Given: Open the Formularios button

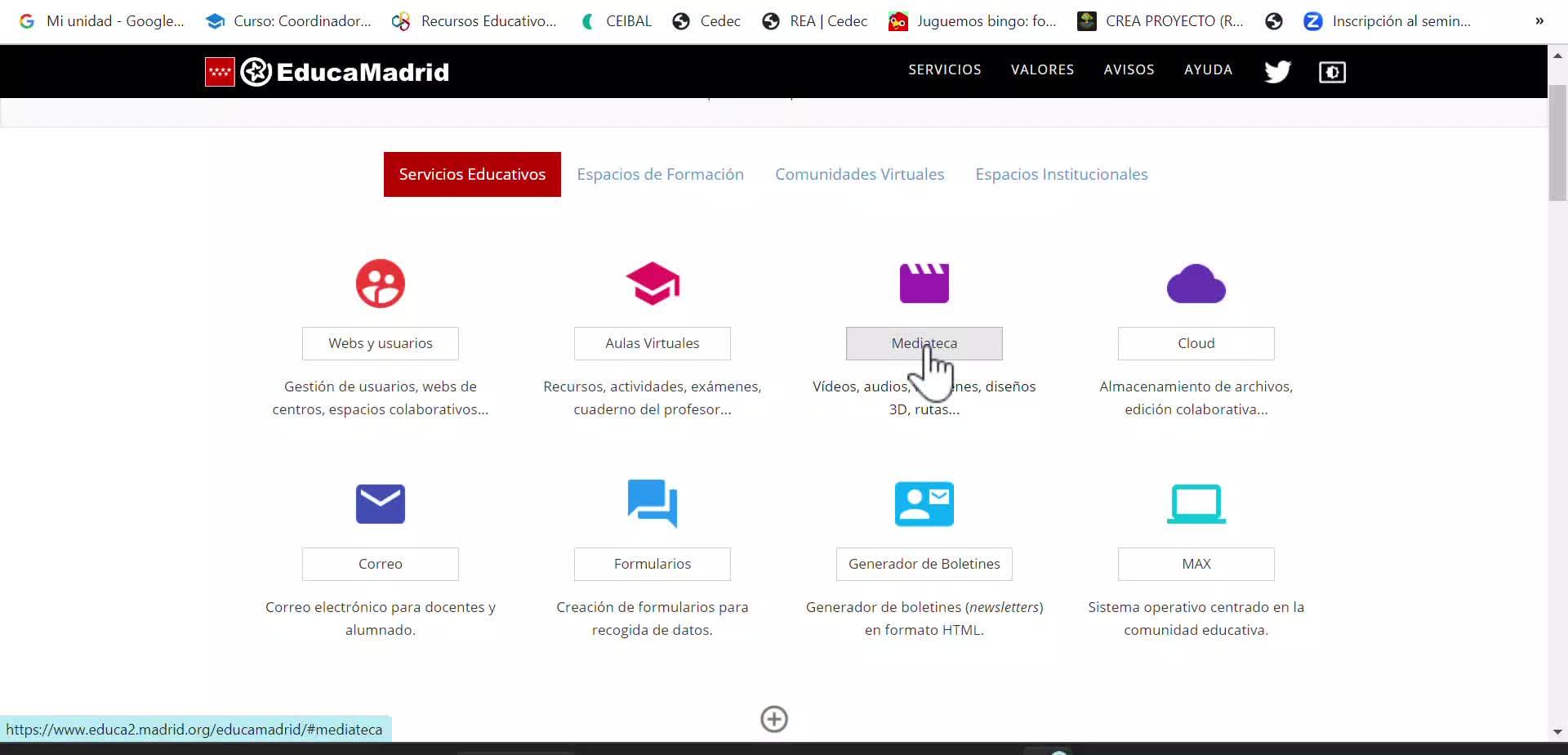Looking at the screenshot, I should pos(653,564).
